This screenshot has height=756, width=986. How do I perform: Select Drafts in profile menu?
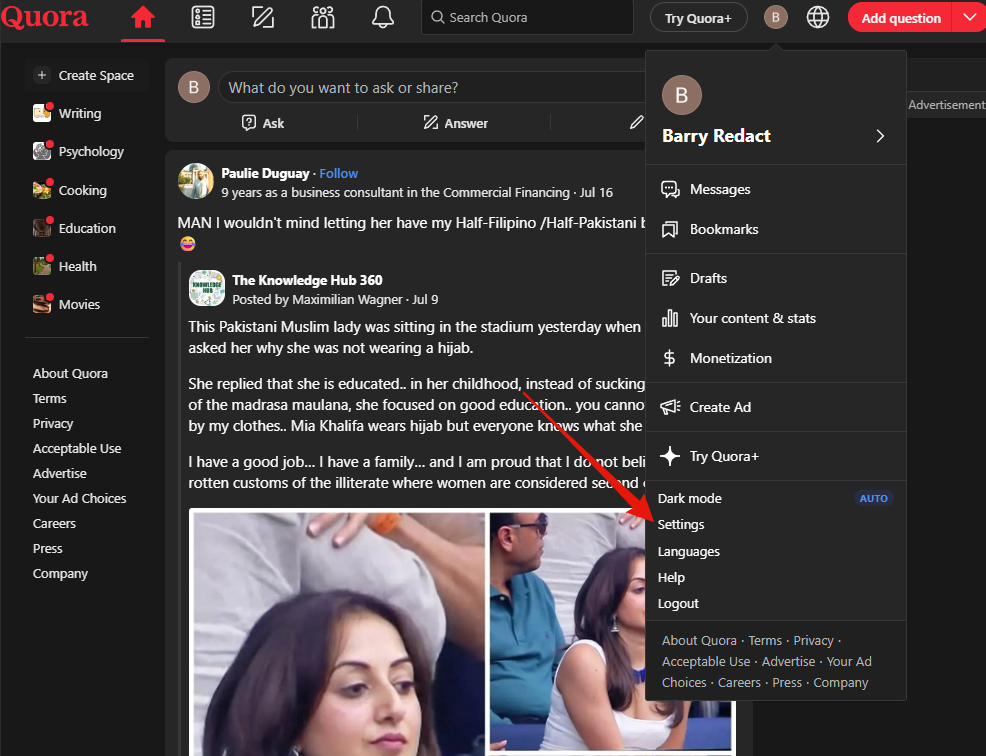point(776,278)
